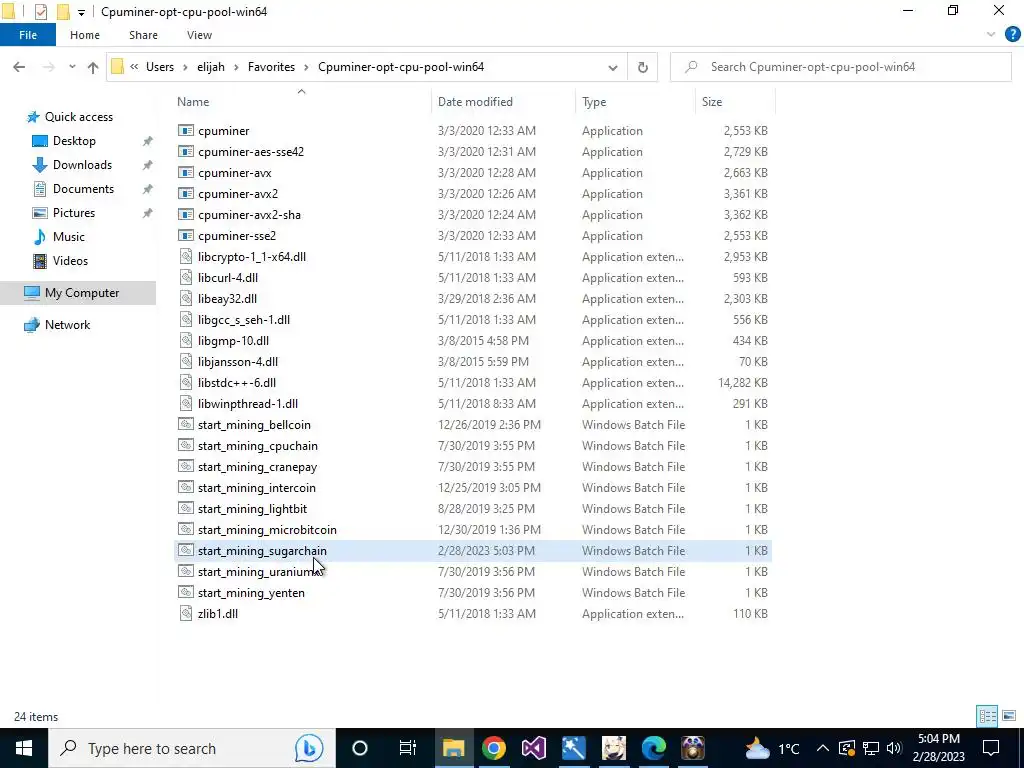This screenshot has height=768, width=1024.
Task: Open Customize Quick Access Toolbar dropdown
Action: click(x=81, y=12)
